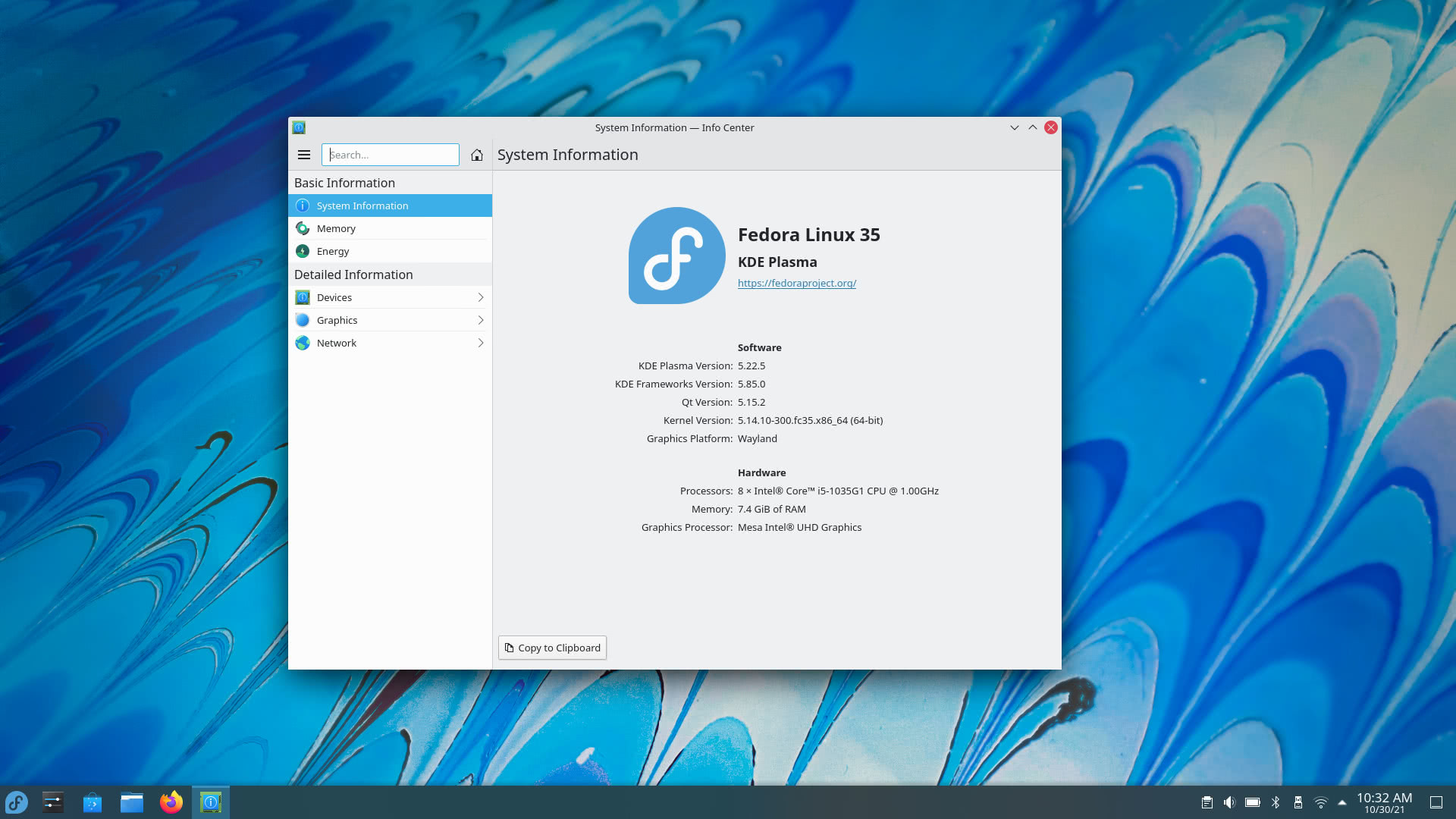The height and width of the screenshot is (819, 1456).
Task: Open the Devices section
Action: pyautogui.click(x=334, y=297)
